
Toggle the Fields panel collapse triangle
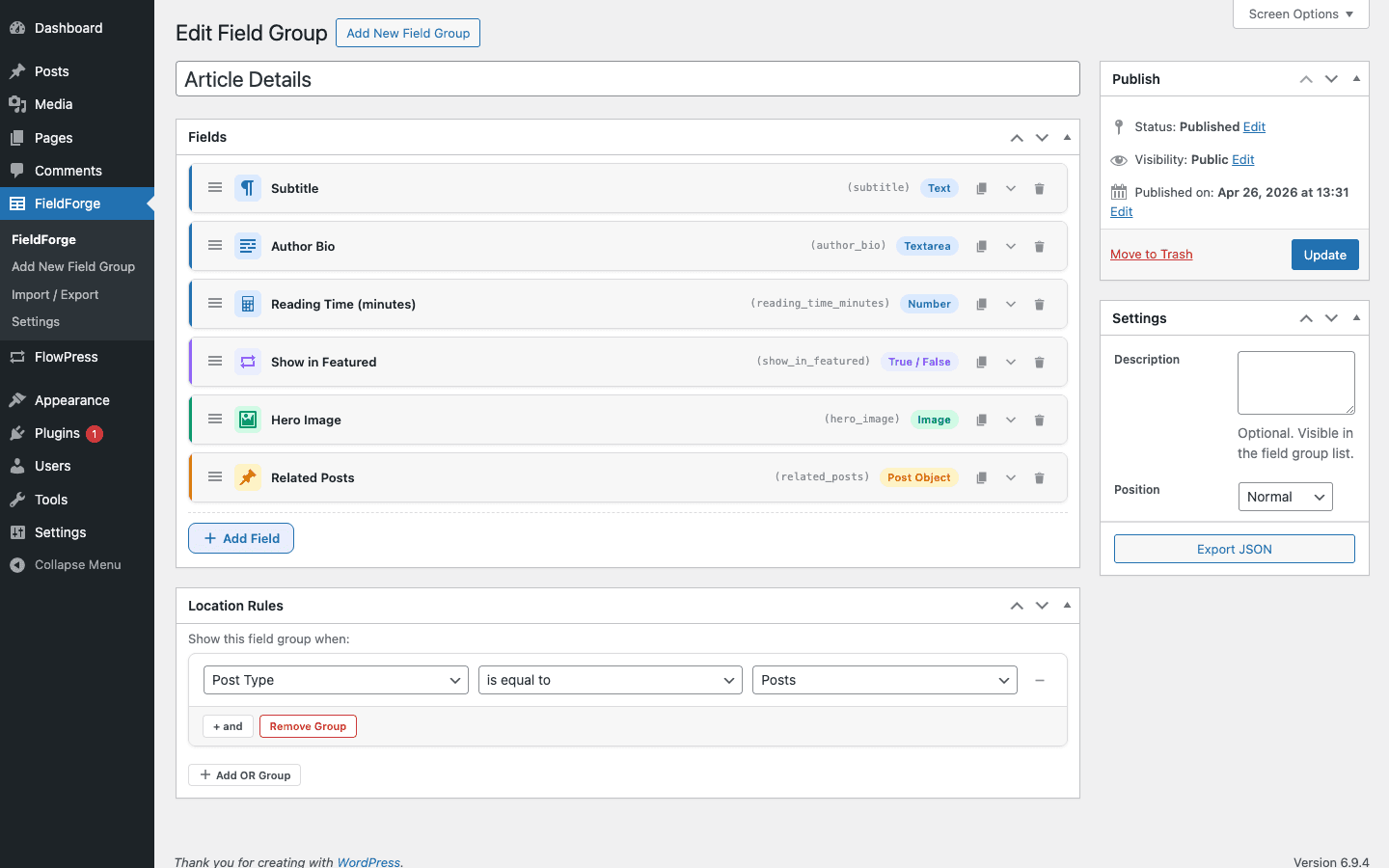pos(1067,137)
